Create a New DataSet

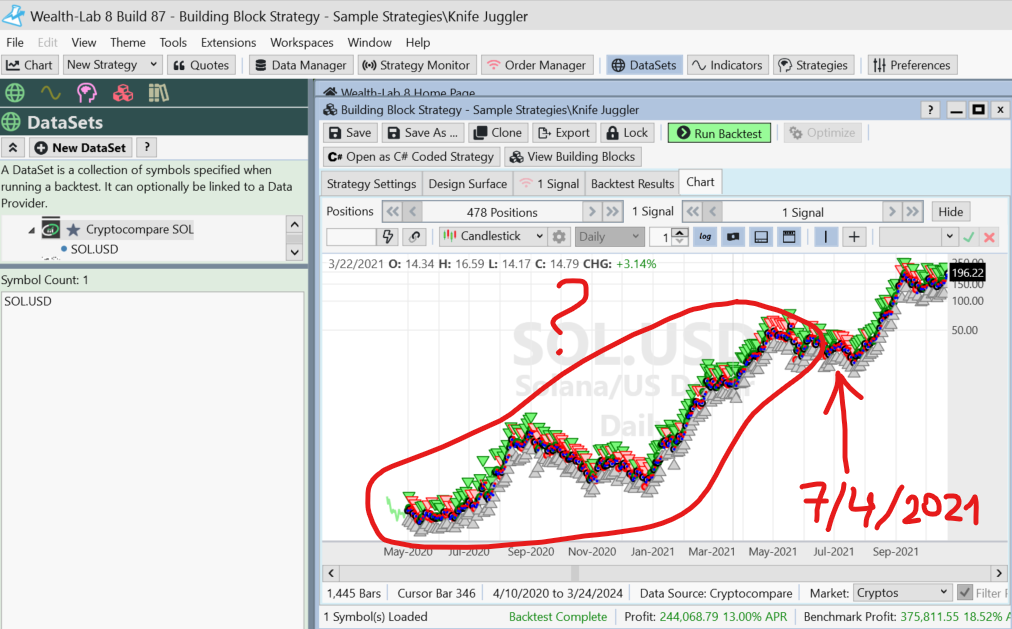(81, 148)
